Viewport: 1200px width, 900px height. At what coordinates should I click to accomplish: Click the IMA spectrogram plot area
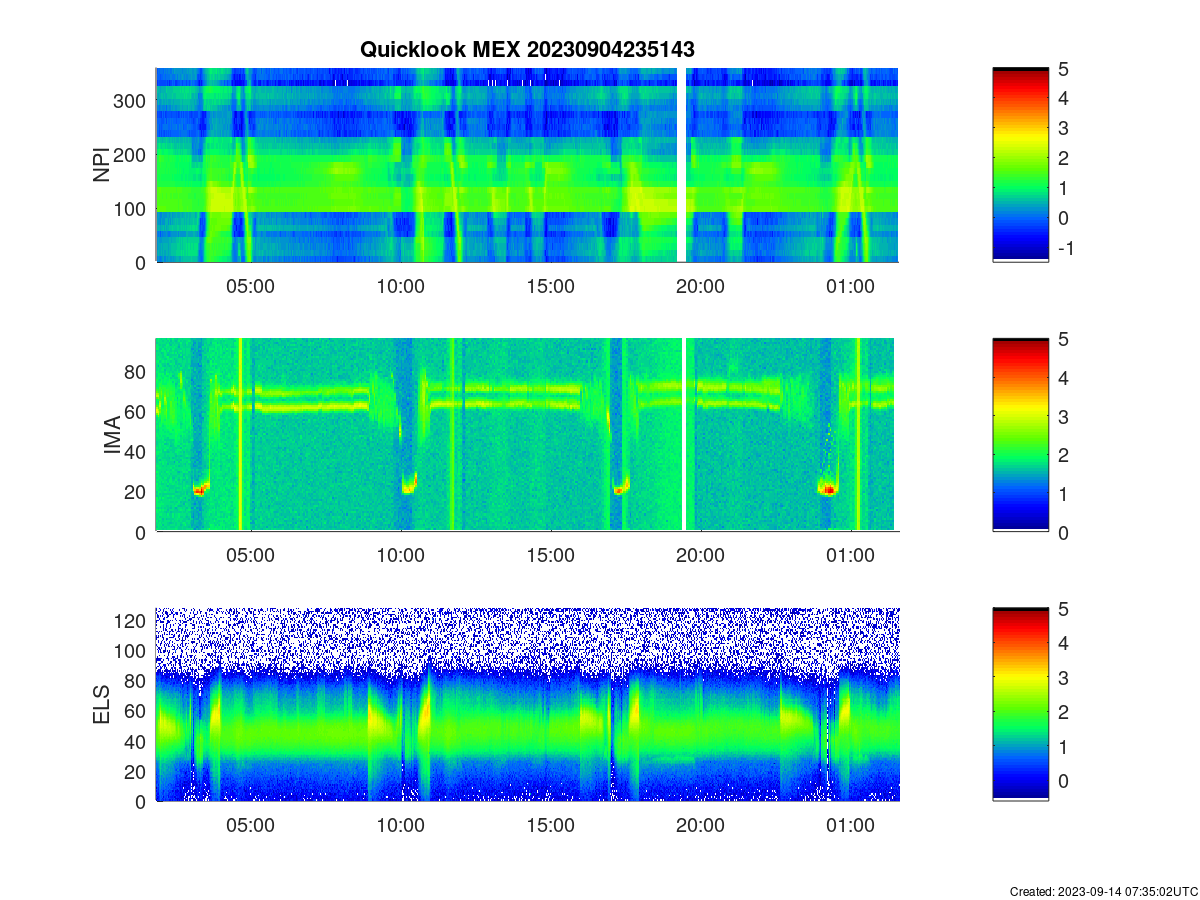coord(527,435)
